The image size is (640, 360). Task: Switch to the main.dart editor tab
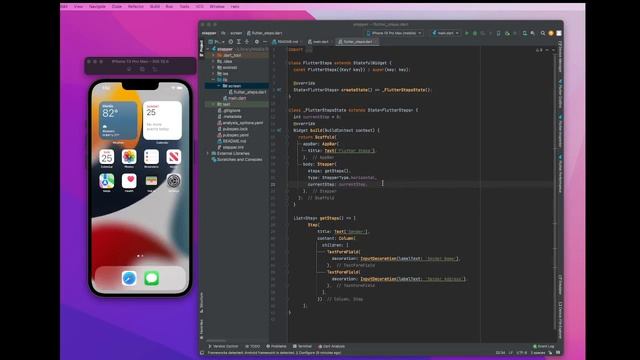(x=319, y=42)
